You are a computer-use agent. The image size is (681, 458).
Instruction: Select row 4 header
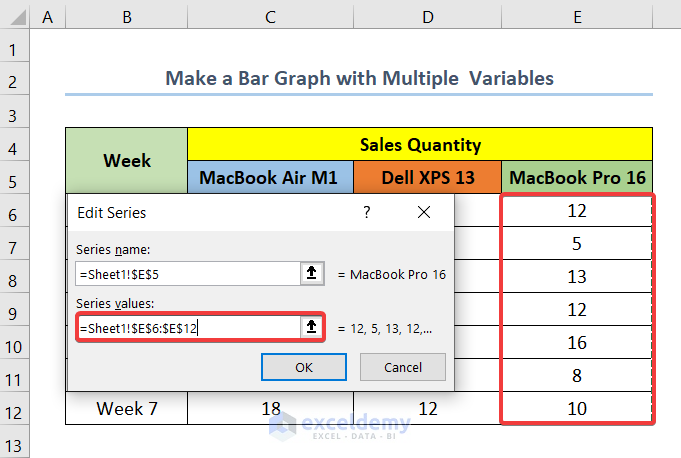point(14,145)
